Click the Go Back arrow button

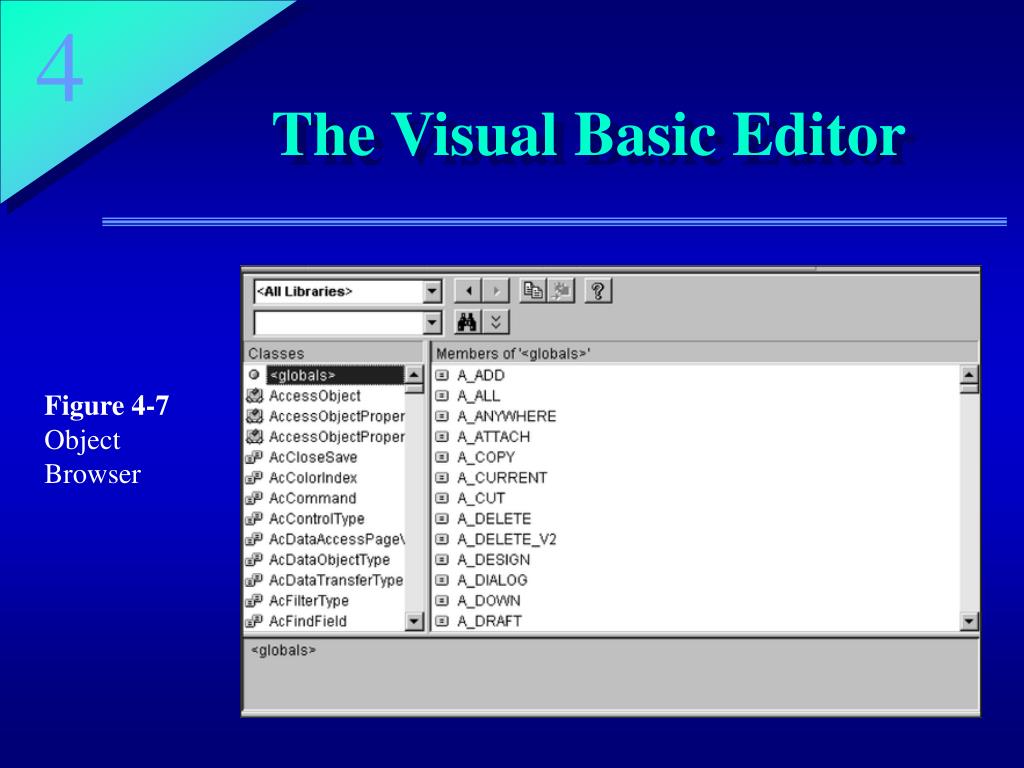click(468, 291)
